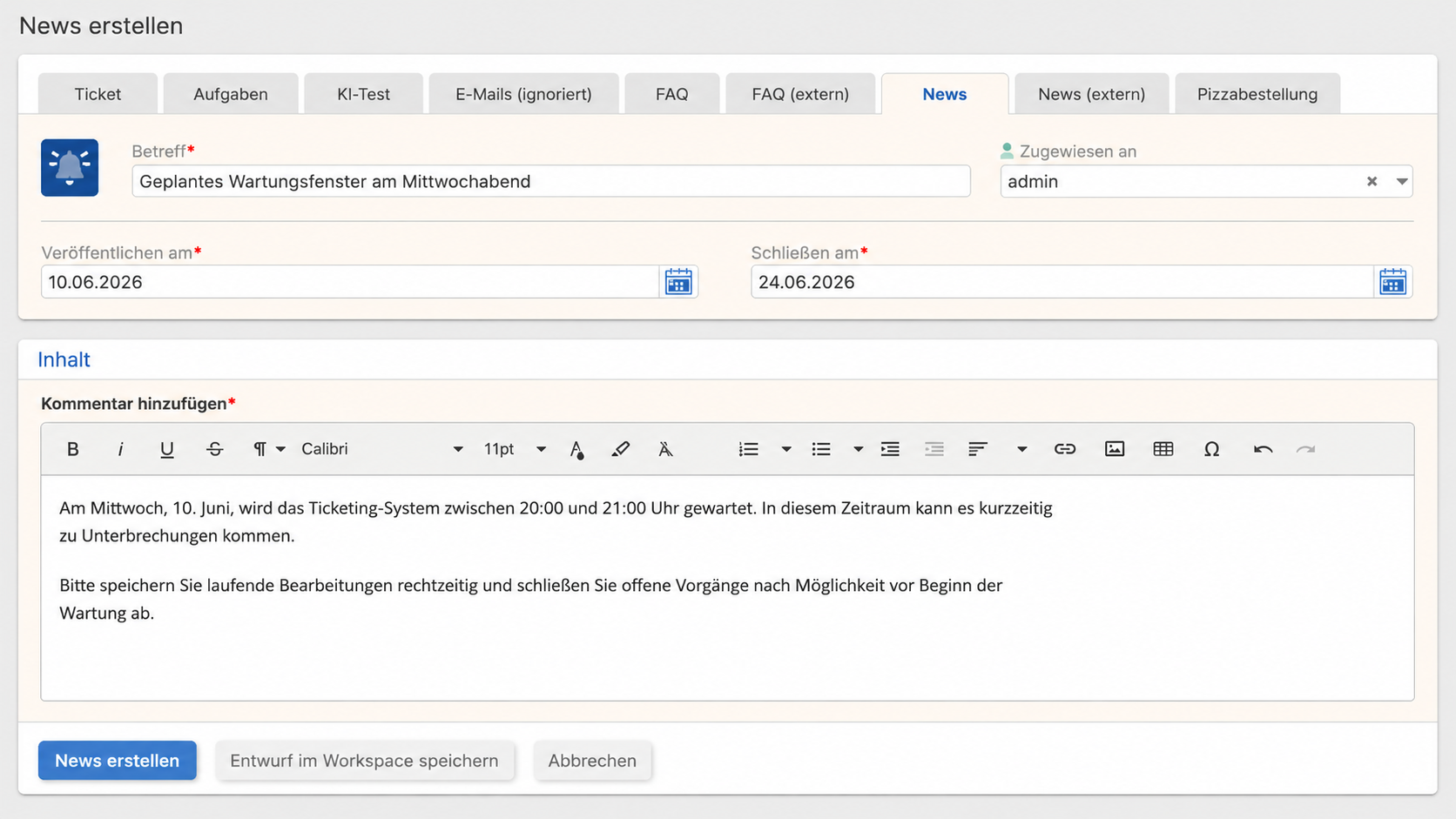Toggle bold formatting in editor toolbar
The image size is (1456, 819).
point(73,449)
